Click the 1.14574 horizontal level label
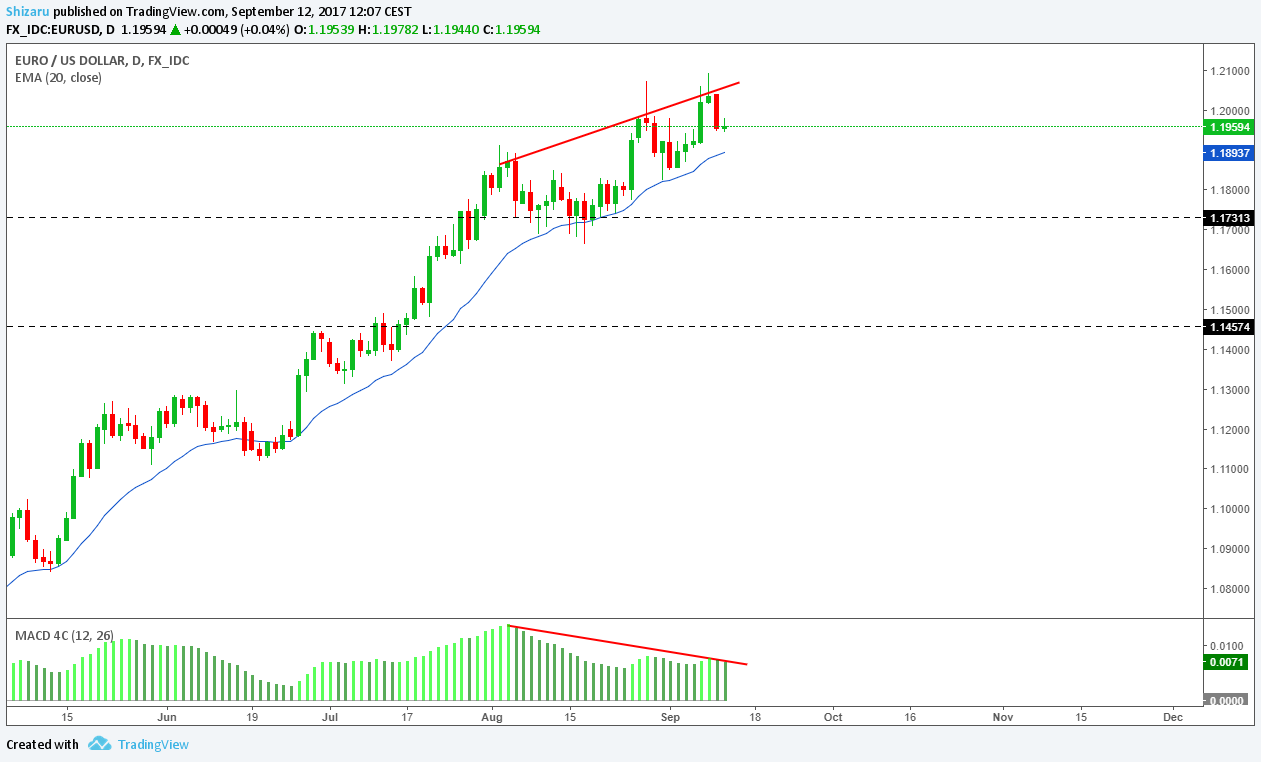This screenshot has height=762, width=1261. (1229, 326)
